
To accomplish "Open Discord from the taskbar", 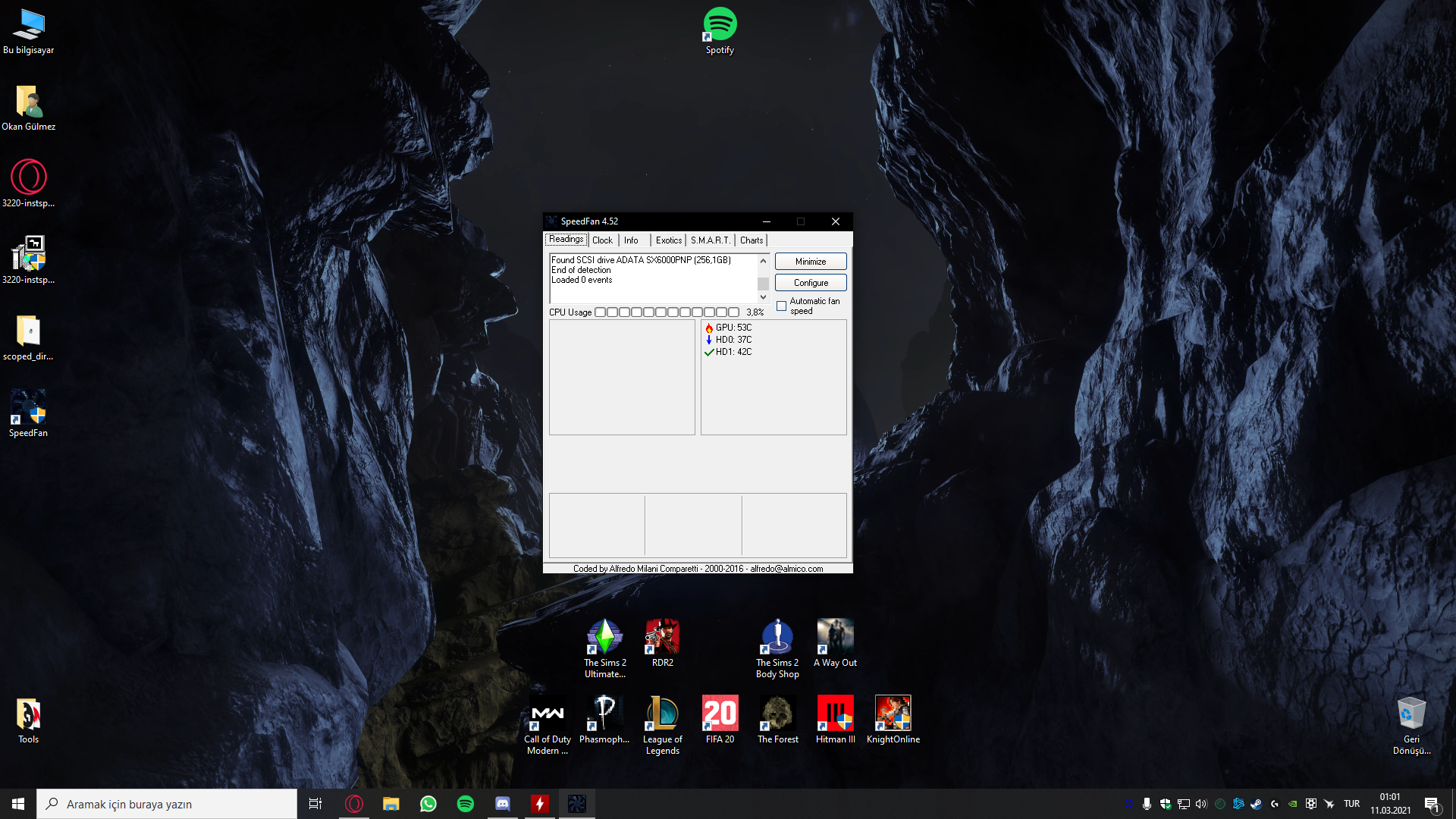I will point(503,804).
